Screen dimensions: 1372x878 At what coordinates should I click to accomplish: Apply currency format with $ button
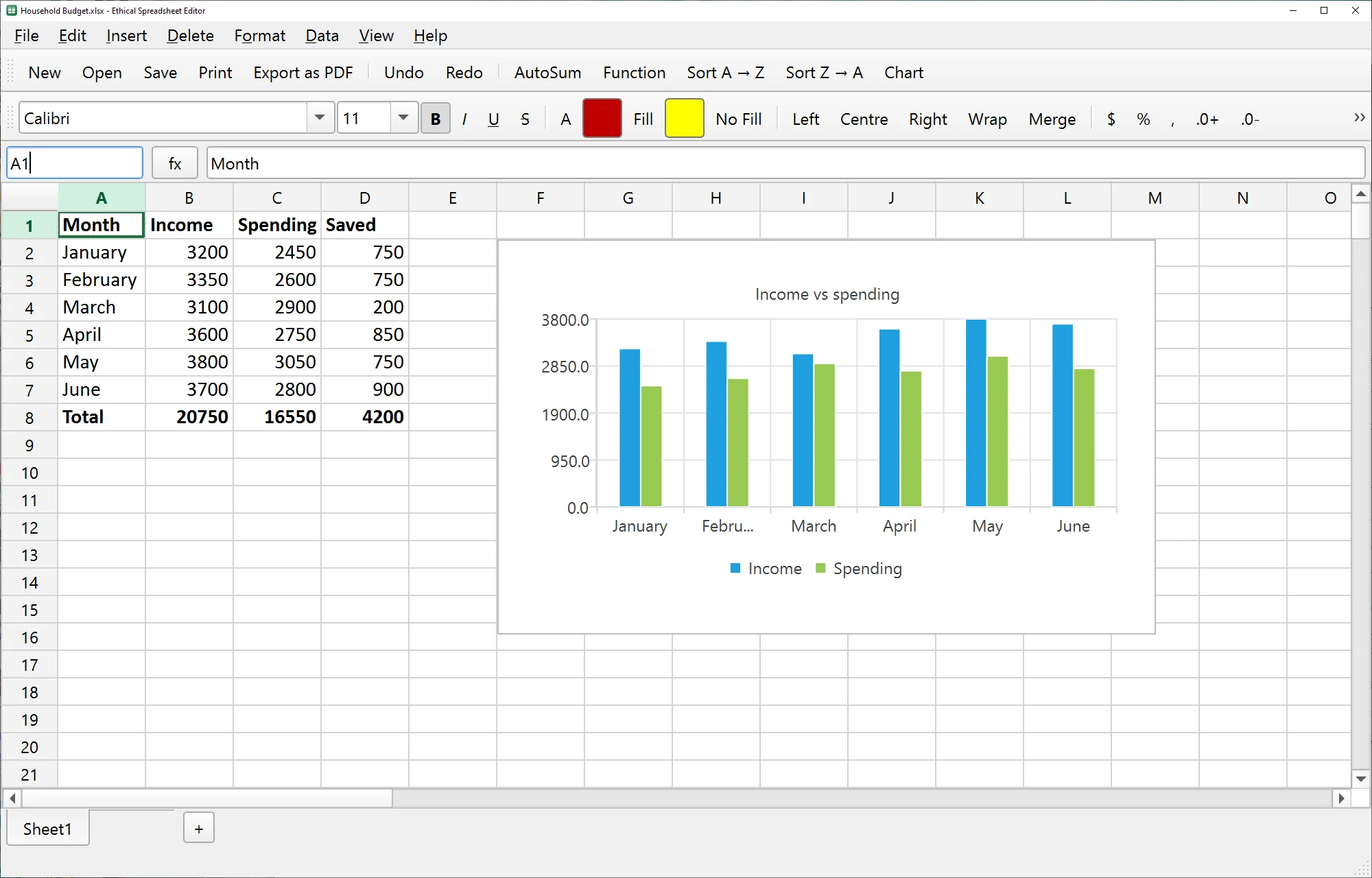point(1111,119)
